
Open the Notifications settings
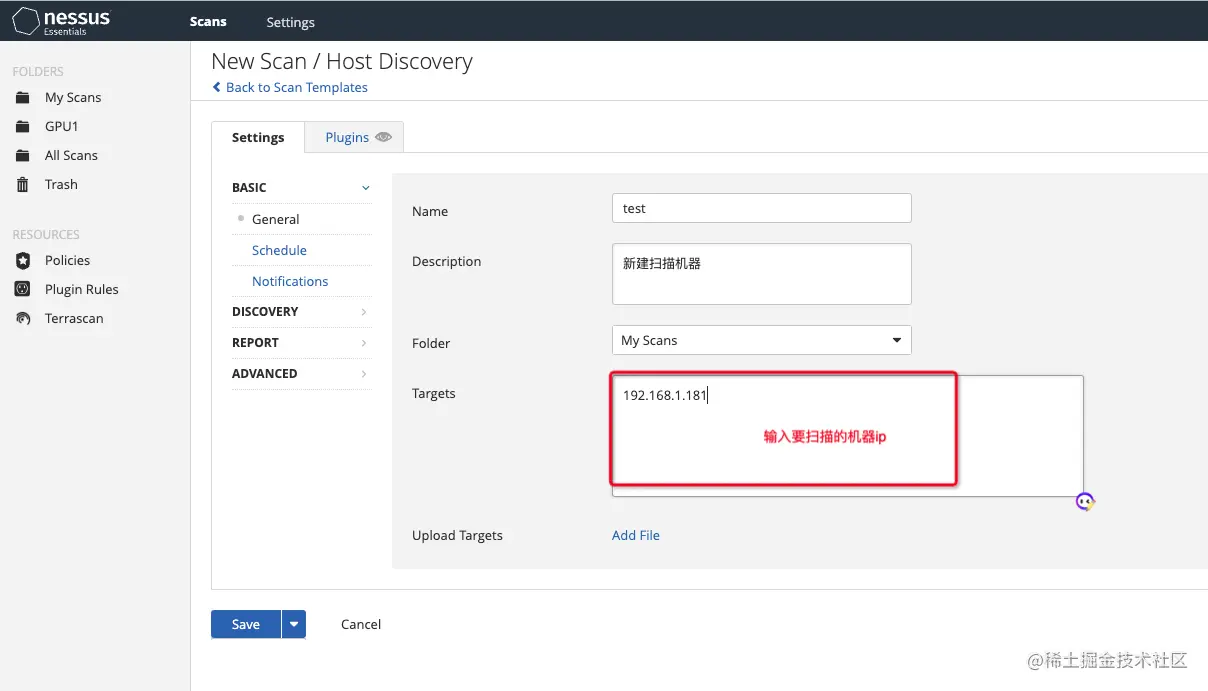(290, 281)
